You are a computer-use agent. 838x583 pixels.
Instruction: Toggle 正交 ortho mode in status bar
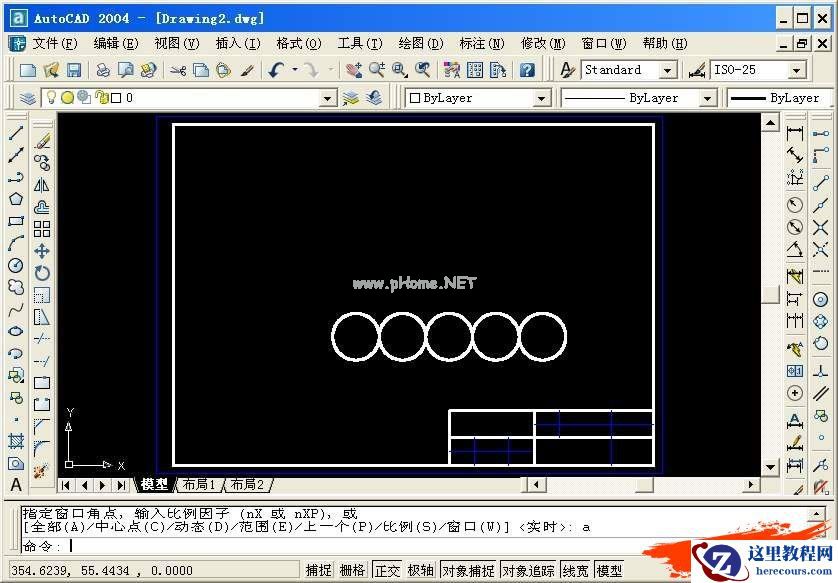point(387,570)
